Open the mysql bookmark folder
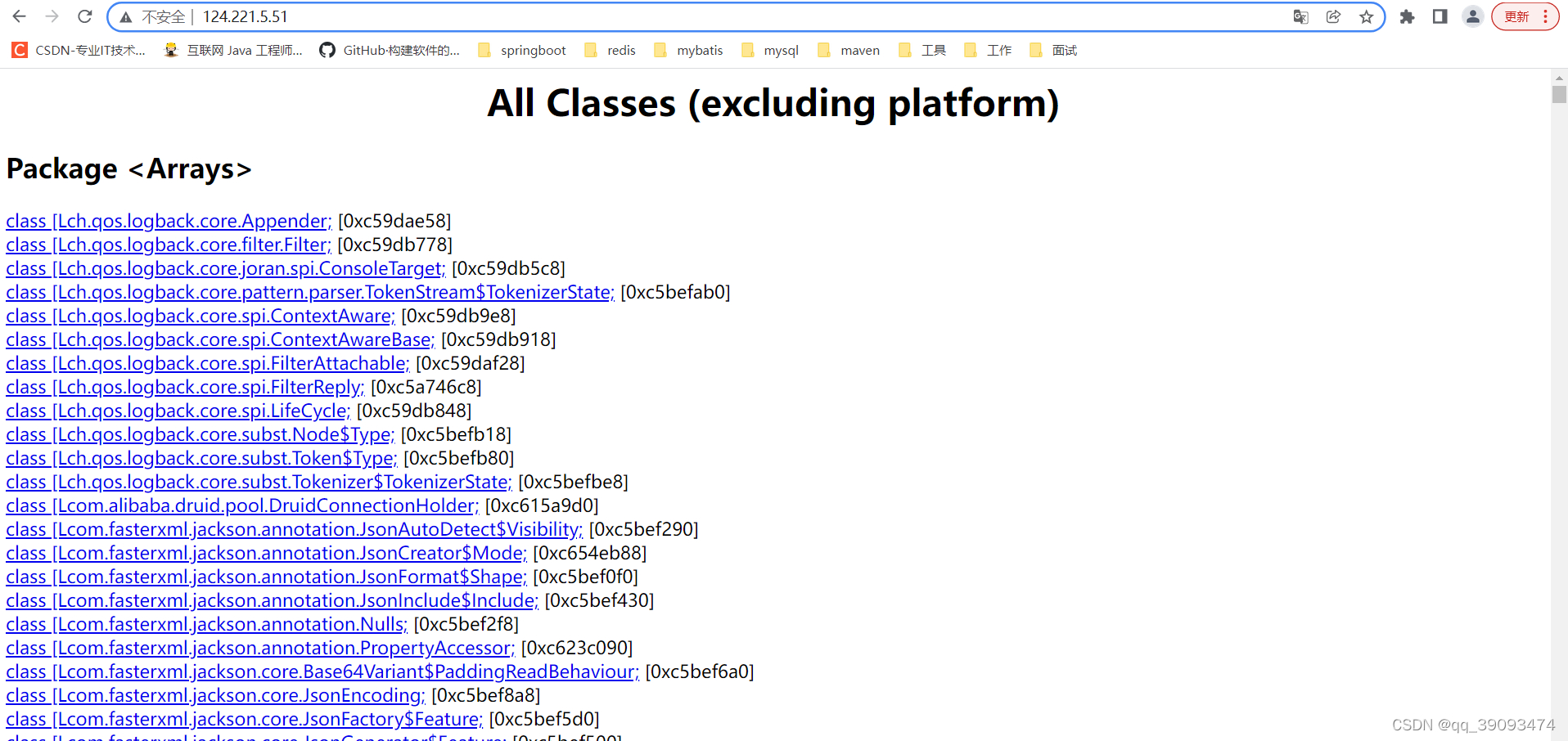 [x=769, y=51]
